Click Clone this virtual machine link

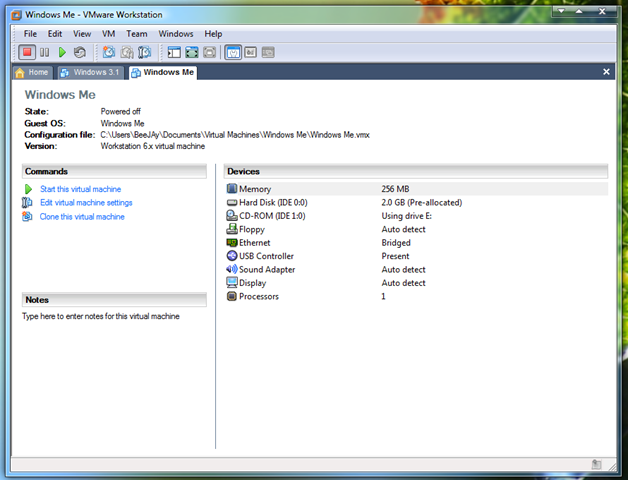82,217
